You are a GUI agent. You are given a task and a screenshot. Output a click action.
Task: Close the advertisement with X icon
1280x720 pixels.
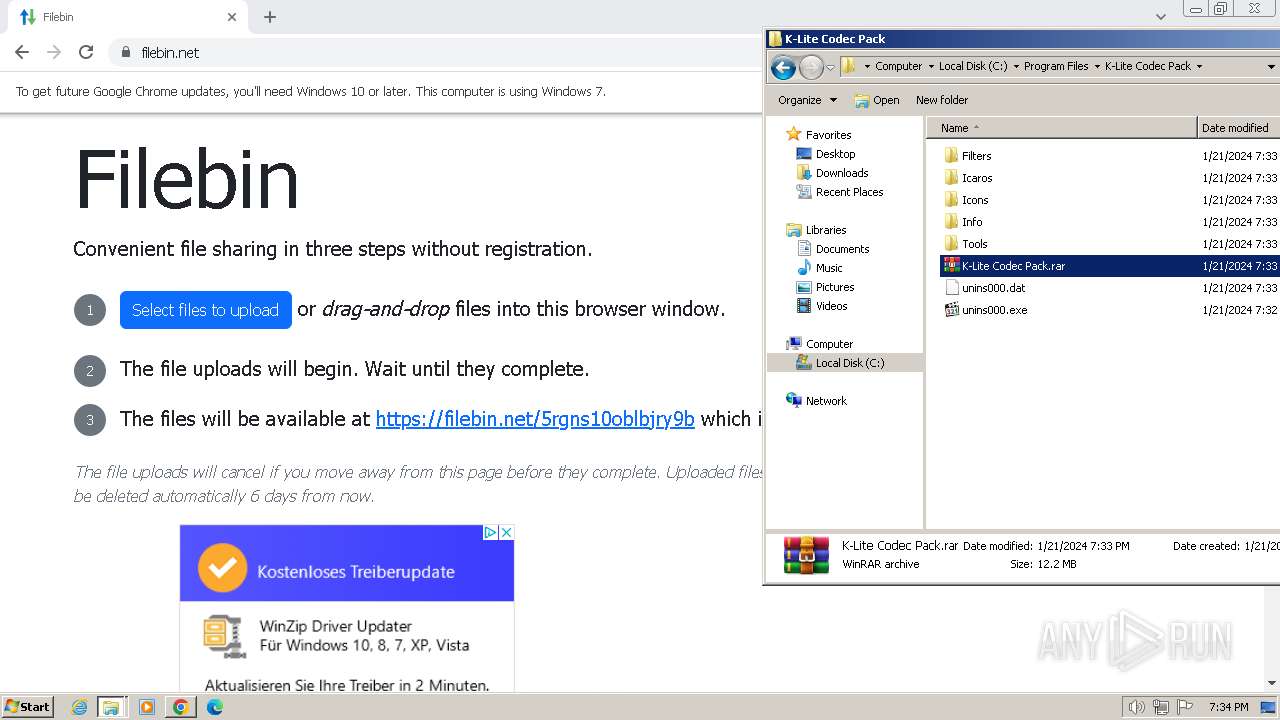click(506, 532)
